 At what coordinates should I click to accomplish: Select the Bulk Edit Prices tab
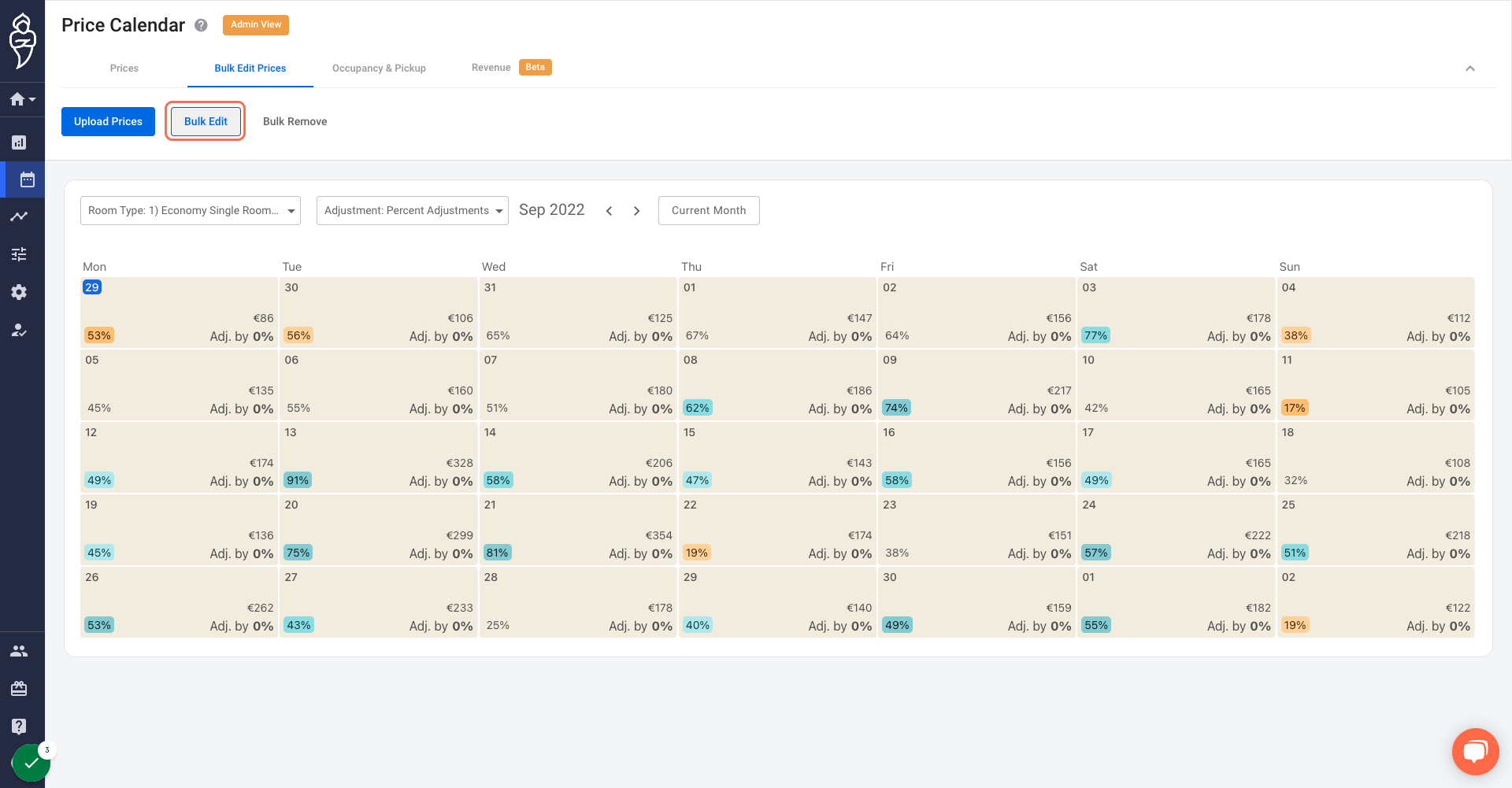(250, 68)
